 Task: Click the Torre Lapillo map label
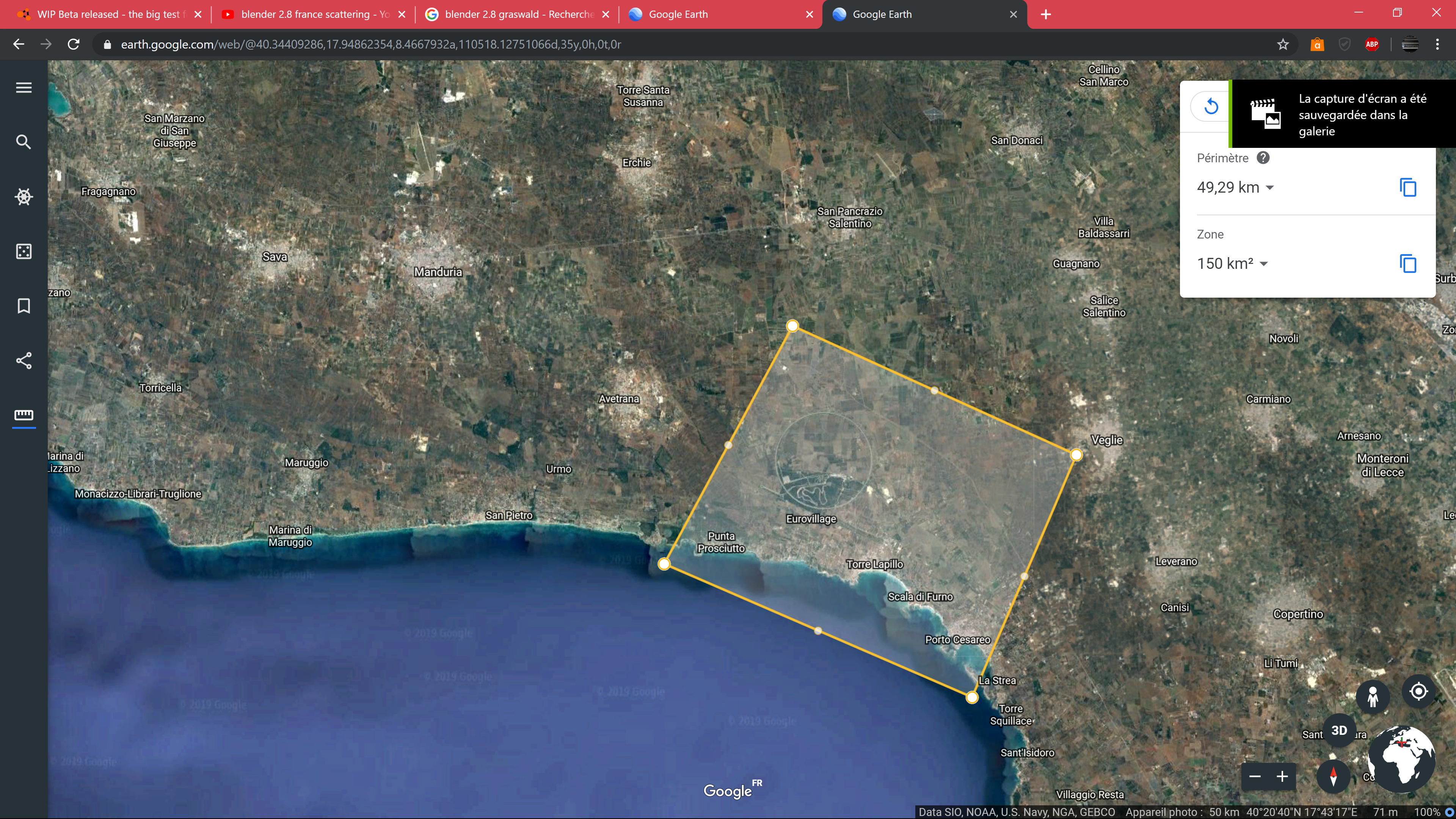tap(874, 564)
